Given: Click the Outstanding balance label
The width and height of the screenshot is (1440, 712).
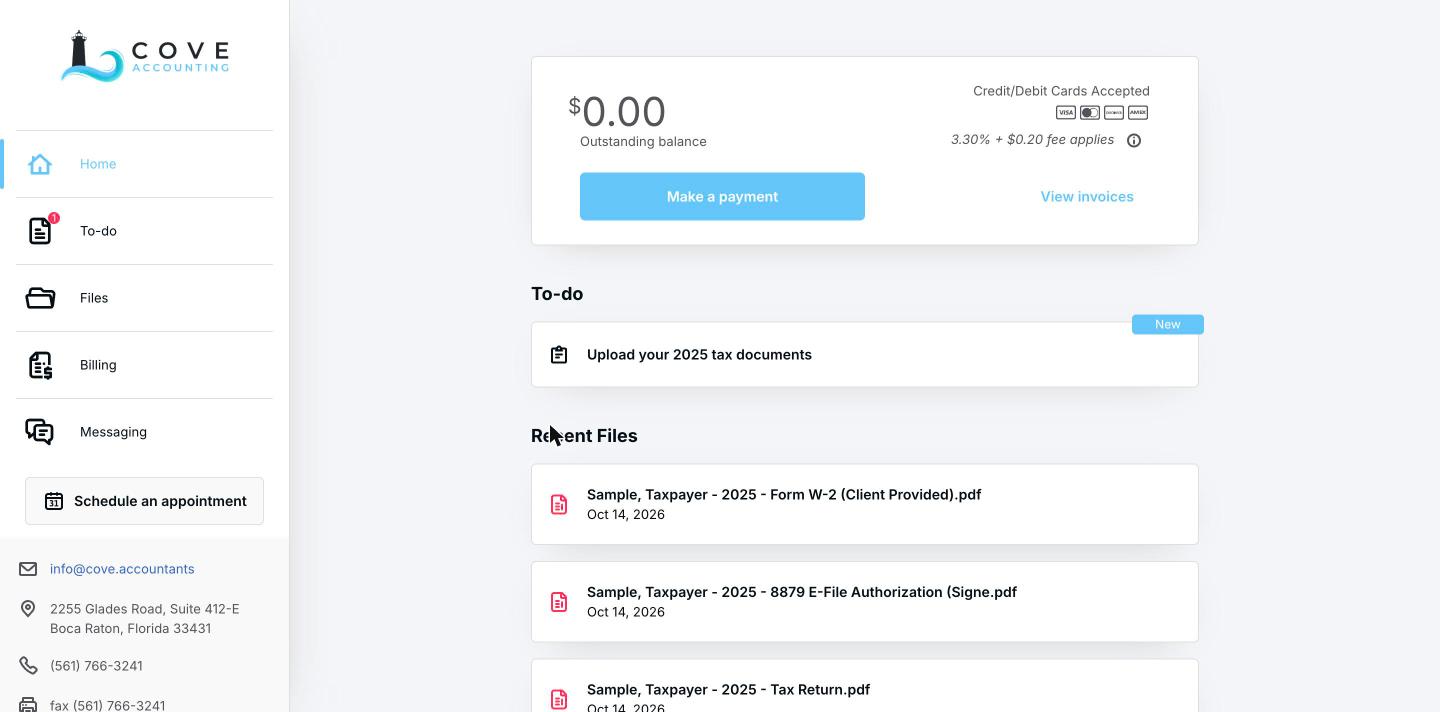Looking at the screenshot, I should (x=643, y=142).
